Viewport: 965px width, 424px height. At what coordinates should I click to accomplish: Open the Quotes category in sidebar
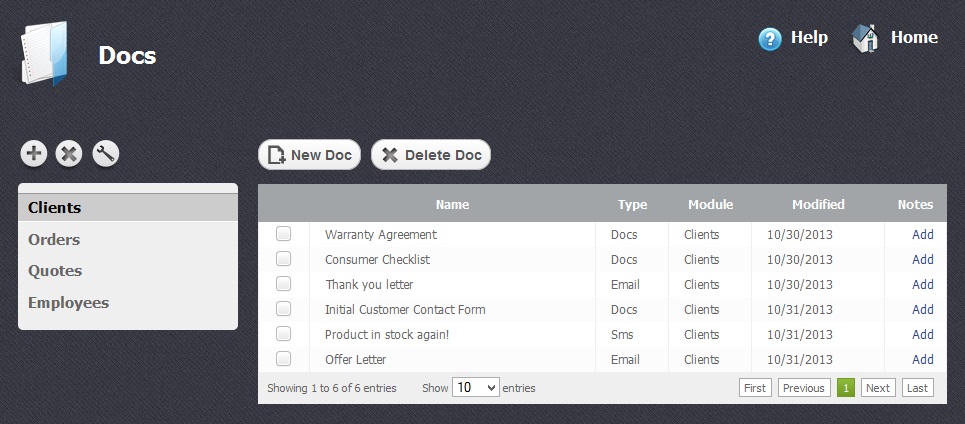point(55,271)
